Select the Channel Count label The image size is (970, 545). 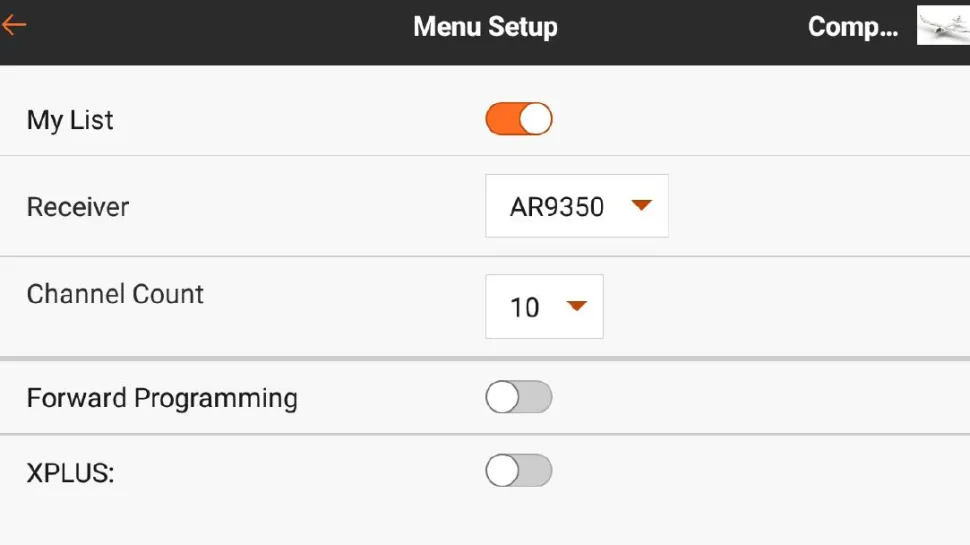115,294
